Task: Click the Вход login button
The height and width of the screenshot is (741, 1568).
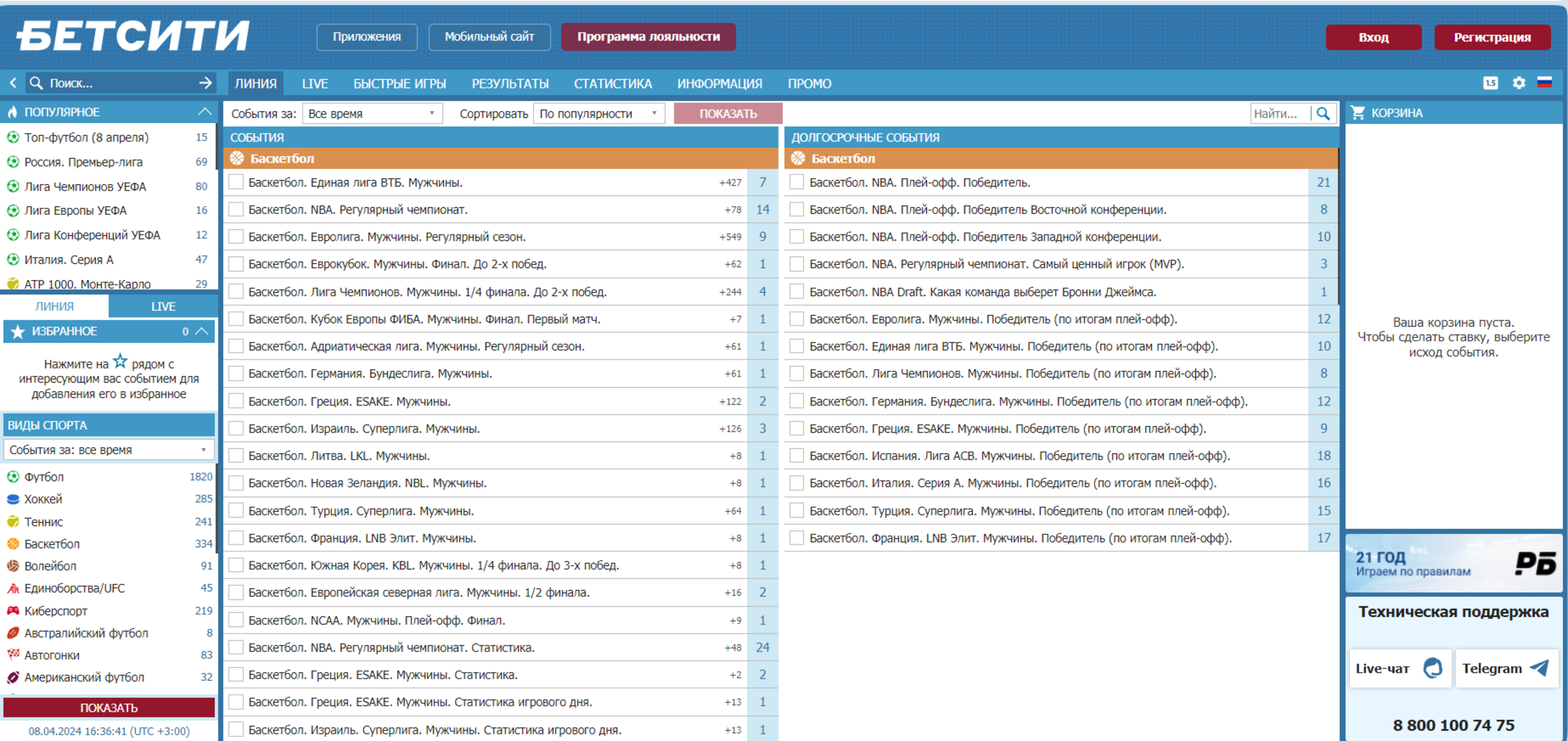Action: coord(1374,37)
